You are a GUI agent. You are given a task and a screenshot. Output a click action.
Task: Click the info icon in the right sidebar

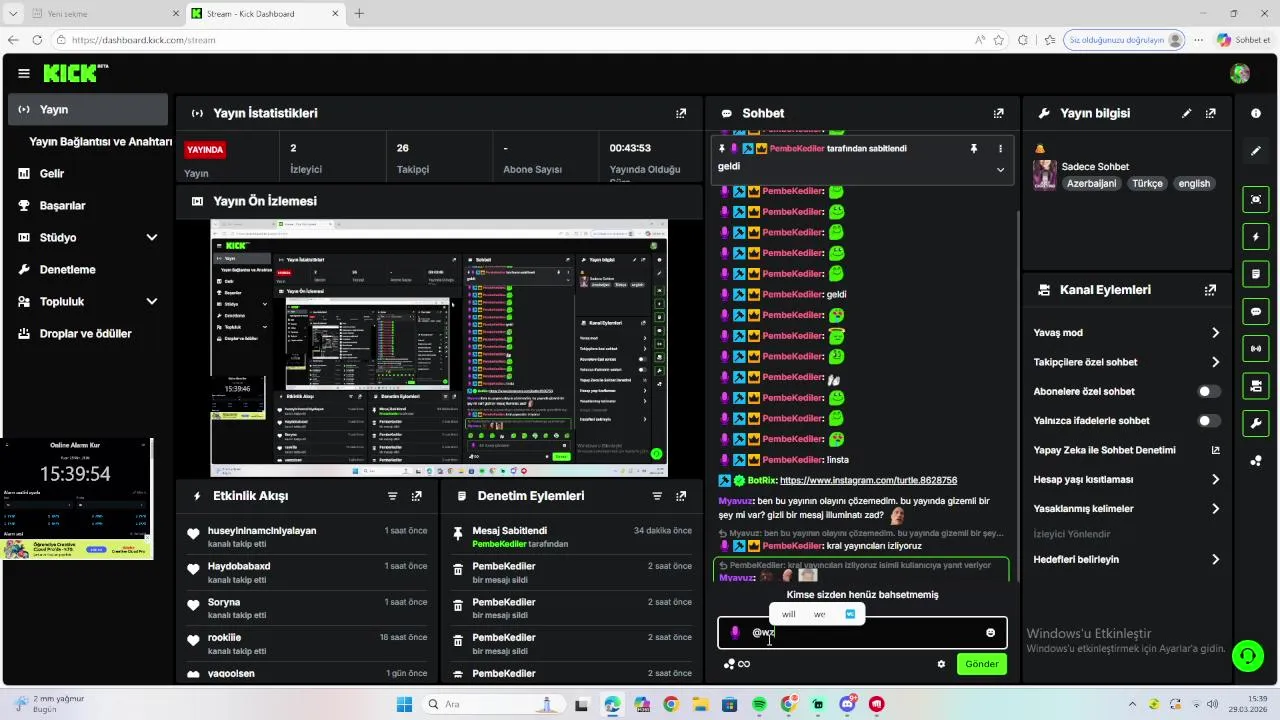1256,113
